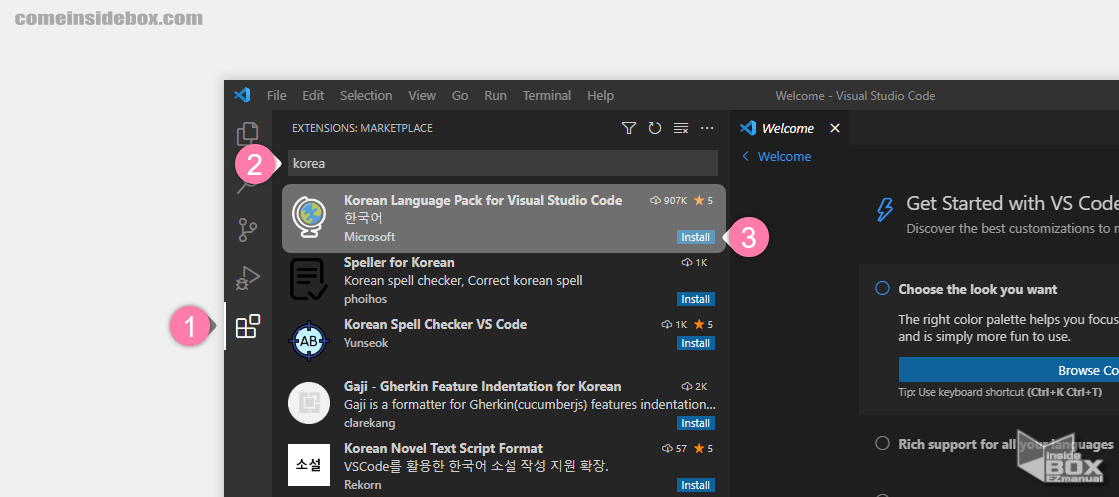
Task: Select Rich support for all languages step
Action: click(1006, 443)
